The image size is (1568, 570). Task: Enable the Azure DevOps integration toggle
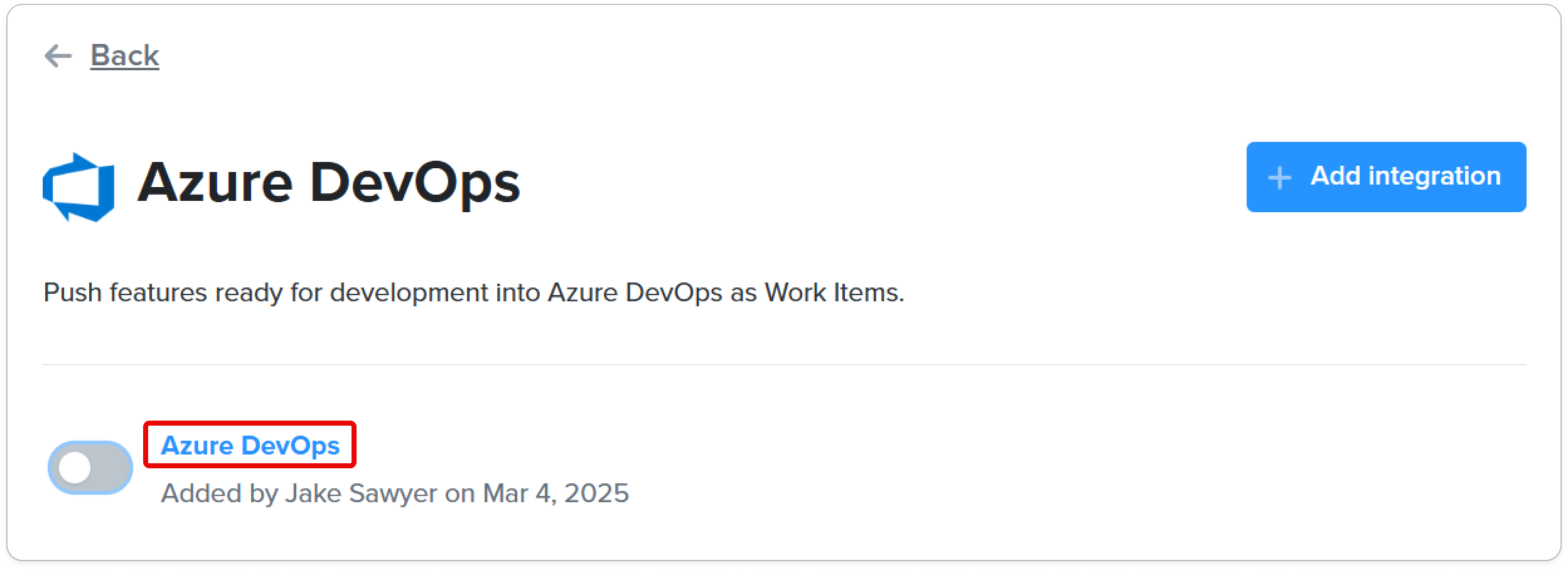point(90,468)
